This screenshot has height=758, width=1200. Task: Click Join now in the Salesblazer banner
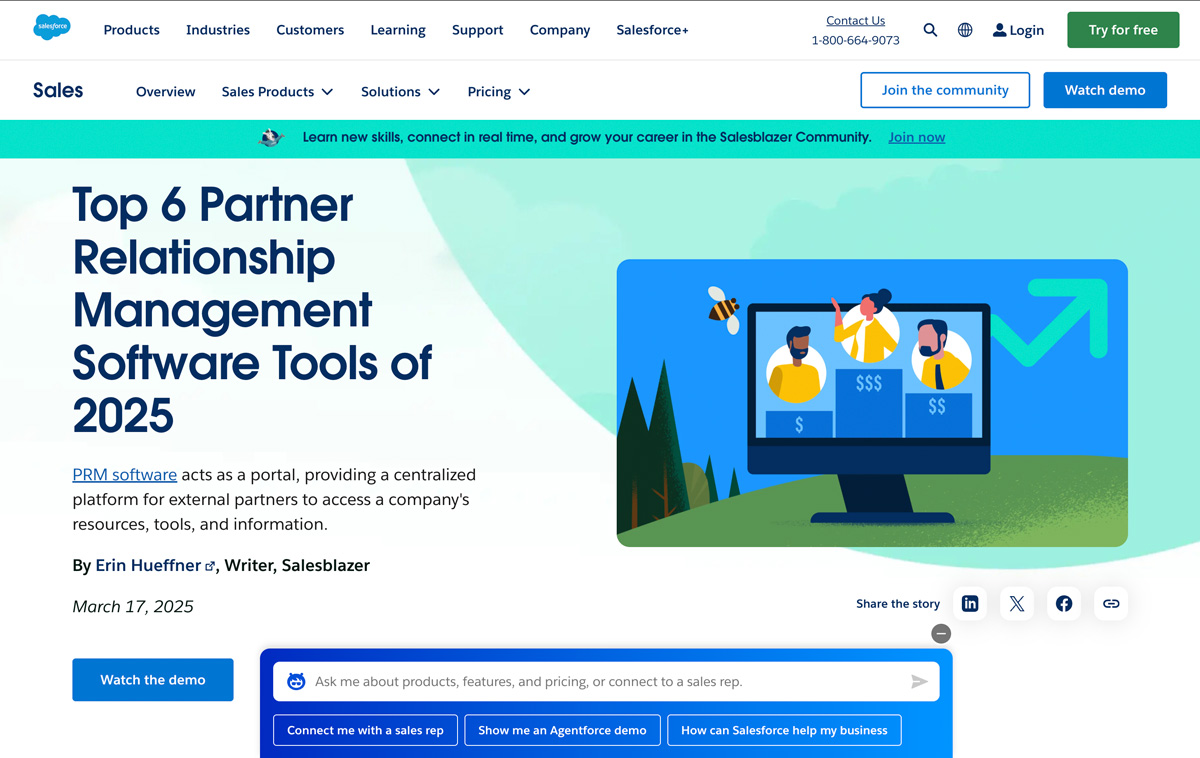point(916,137)
